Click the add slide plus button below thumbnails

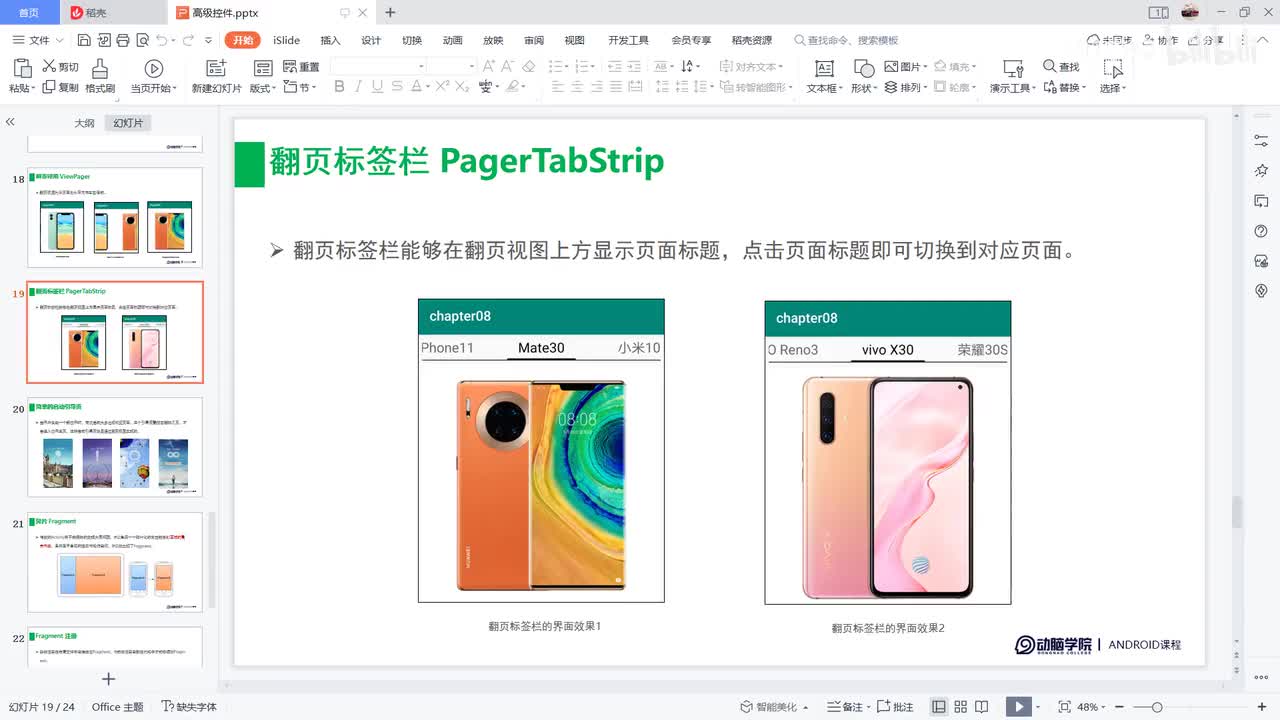click(x=109, y=679)
